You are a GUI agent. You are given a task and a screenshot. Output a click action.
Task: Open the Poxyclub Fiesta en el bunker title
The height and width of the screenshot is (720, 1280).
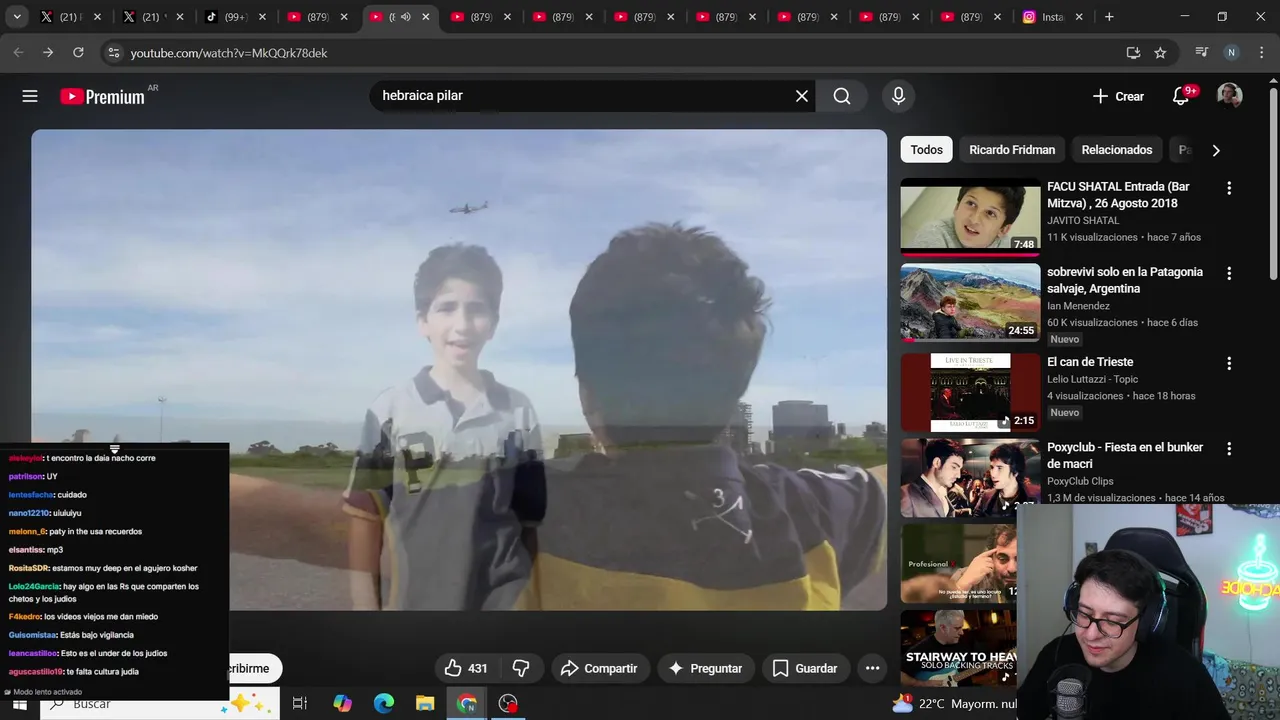[x=1125, y=455]
